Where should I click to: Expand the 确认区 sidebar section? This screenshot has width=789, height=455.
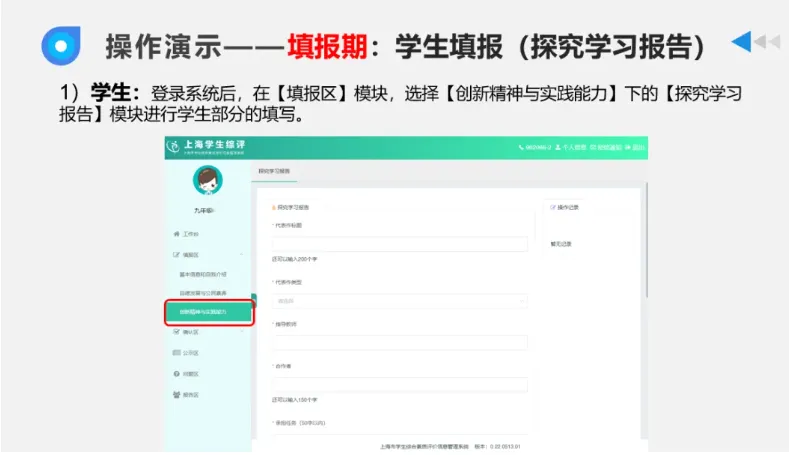coord(208,332)
